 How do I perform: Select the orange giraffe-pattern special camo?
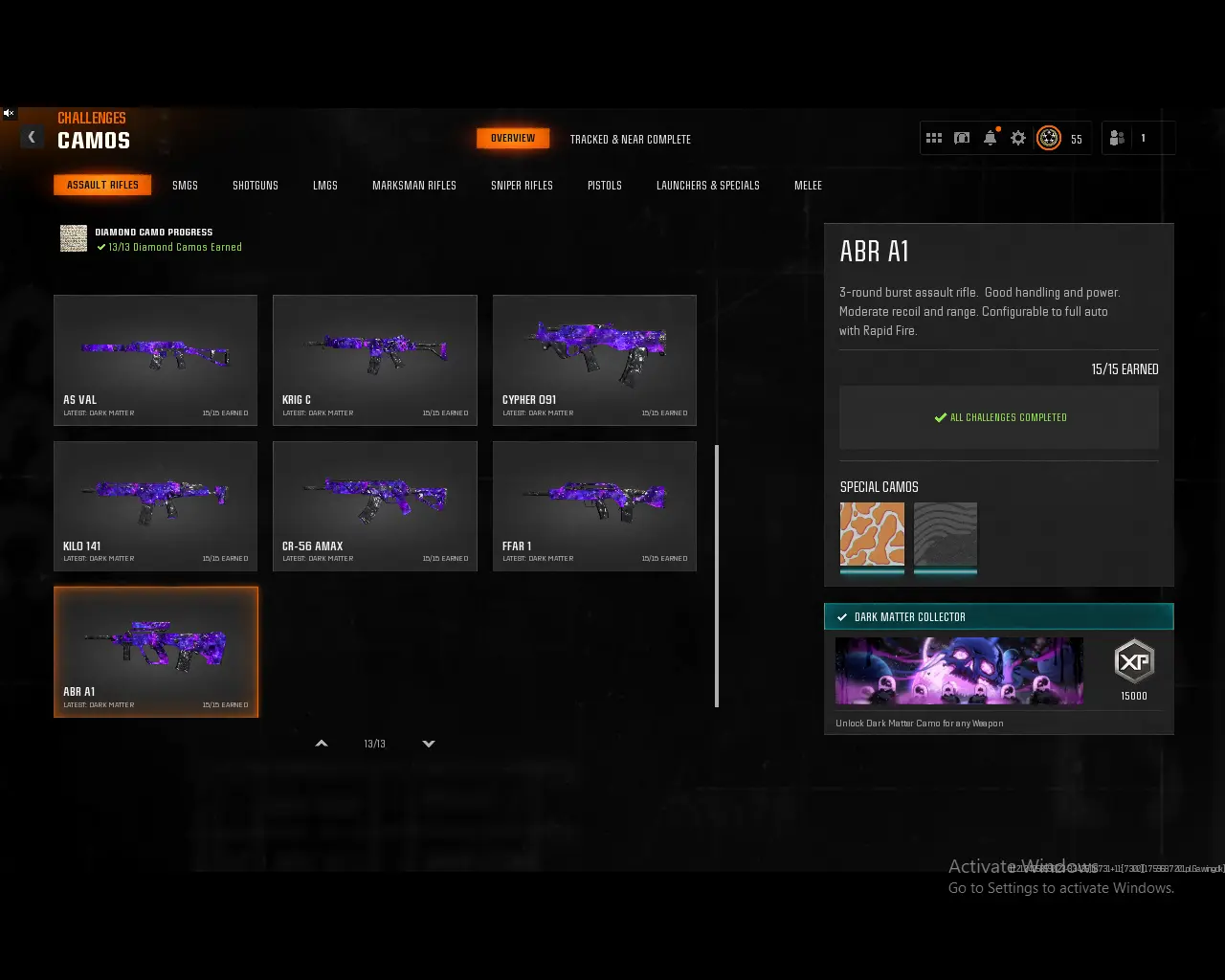tap(872, 535)
